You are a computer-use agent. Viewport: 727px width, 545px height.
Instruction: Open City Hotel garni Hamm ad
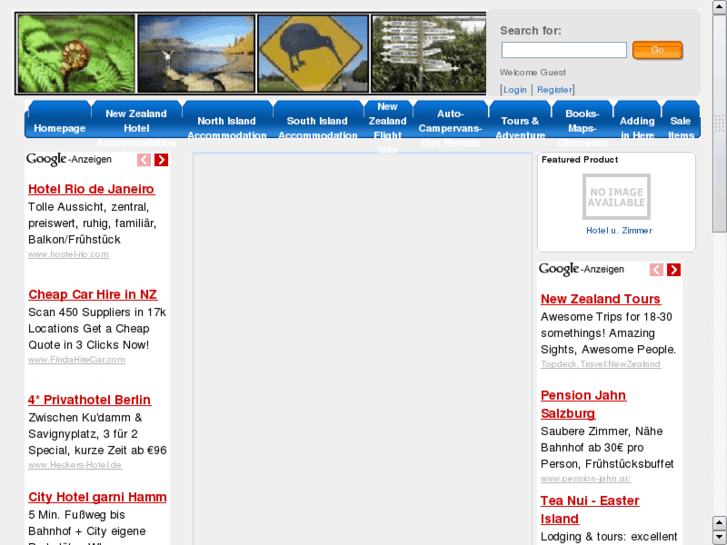click(97, 497)
